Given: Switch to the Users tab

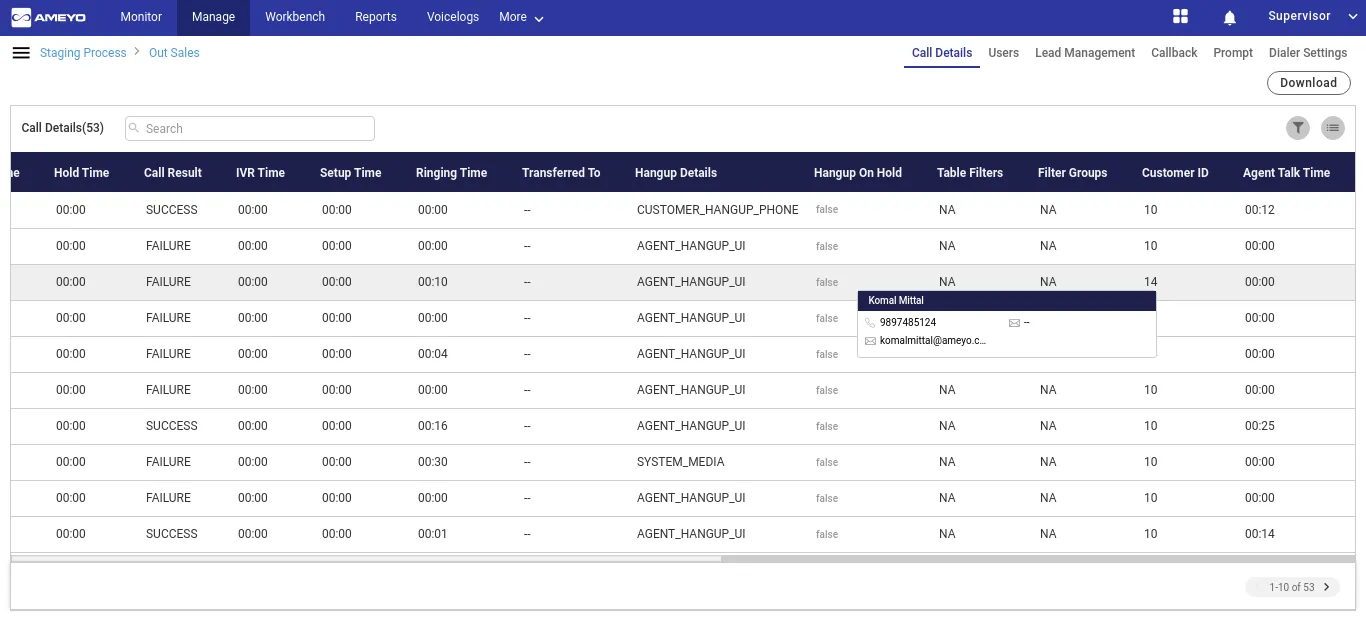Looking at the screenshot, I should coord(1004,53).
